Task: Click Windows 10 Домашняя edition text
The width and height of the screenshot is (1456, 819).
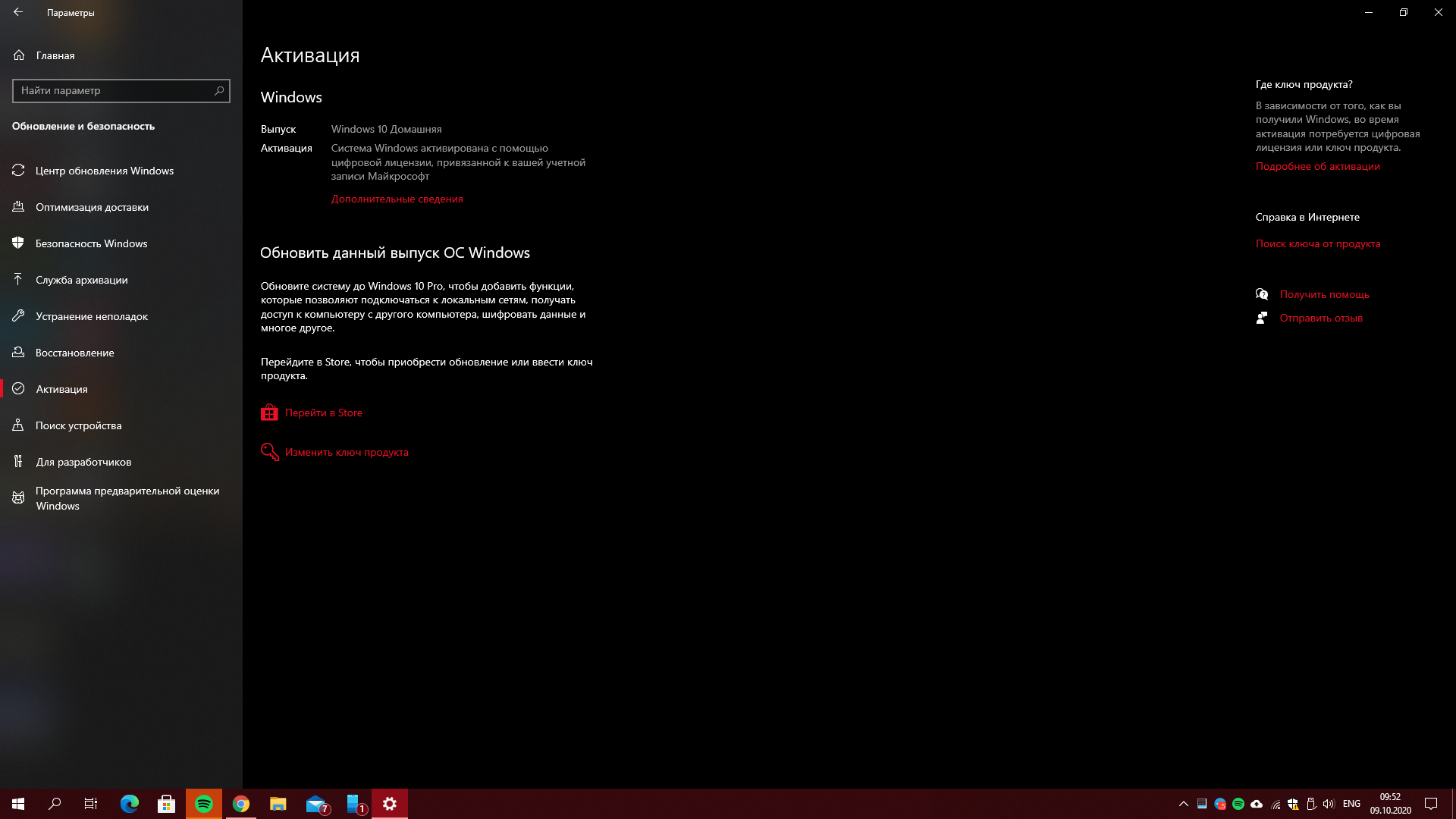Action: click(x=386, y=129)
